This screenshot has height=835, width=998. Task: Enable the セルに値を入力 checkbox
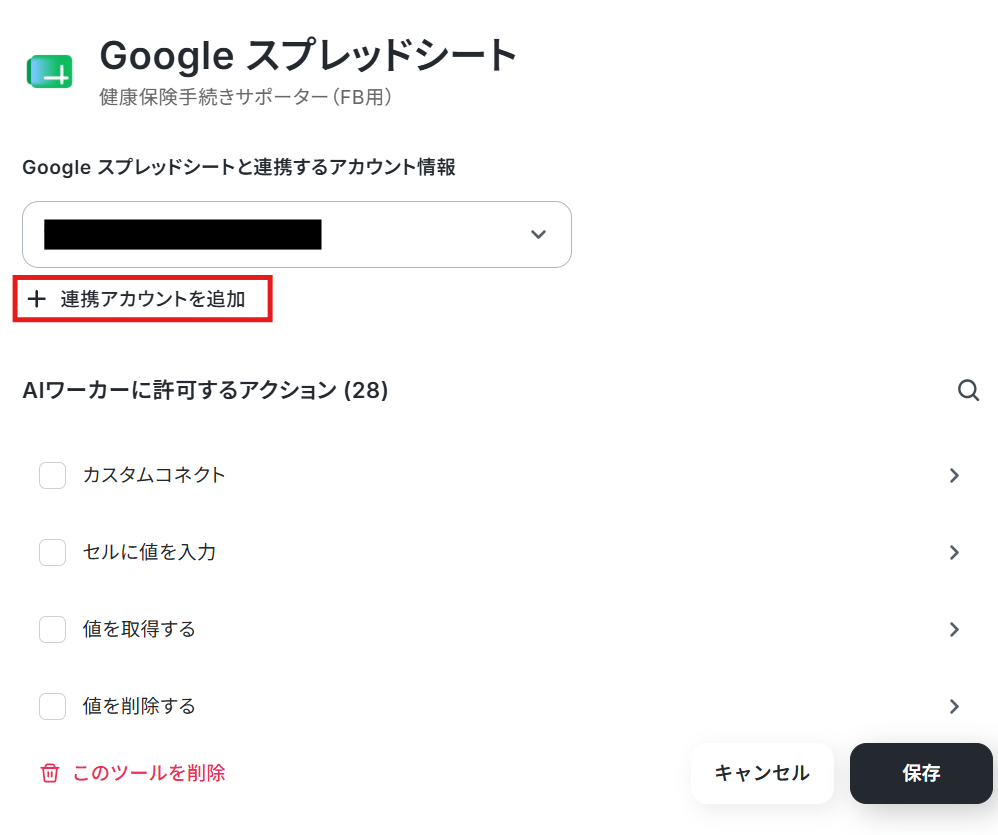point(52,552)
